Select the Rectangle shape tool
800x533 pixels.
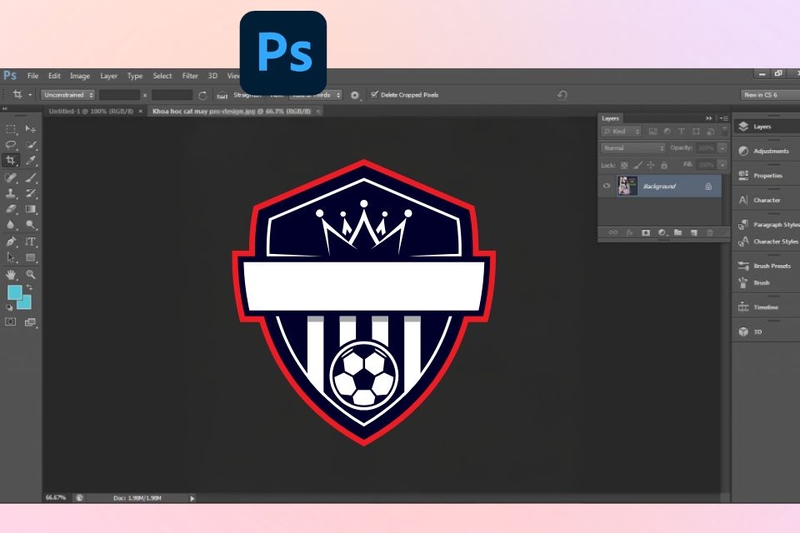[31, 258]
